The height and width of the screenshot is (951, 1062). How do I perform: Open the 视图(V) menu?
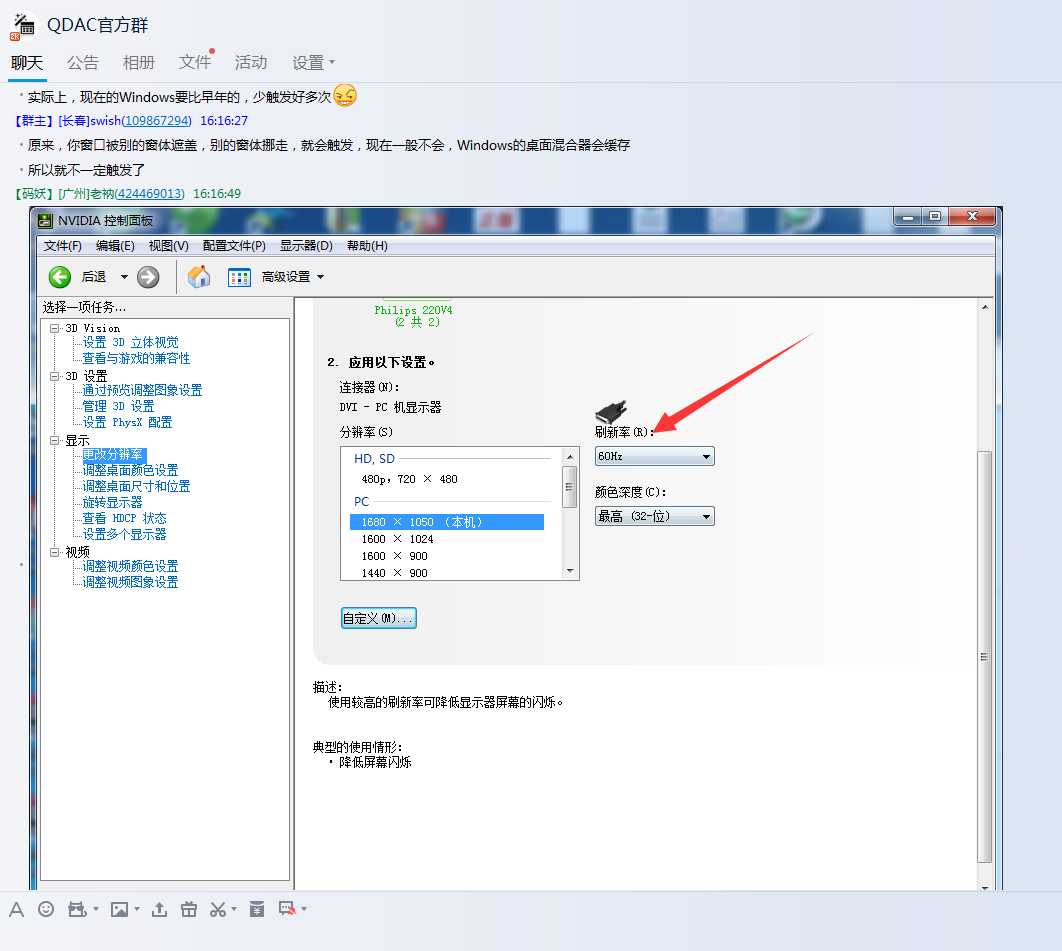coord(169,246)
